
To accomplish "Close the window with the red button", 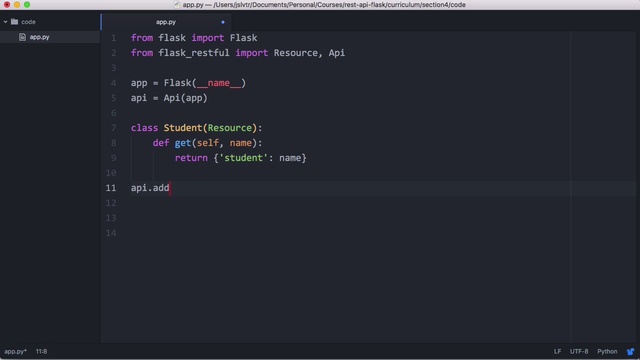I will click(x=7, y=4).
